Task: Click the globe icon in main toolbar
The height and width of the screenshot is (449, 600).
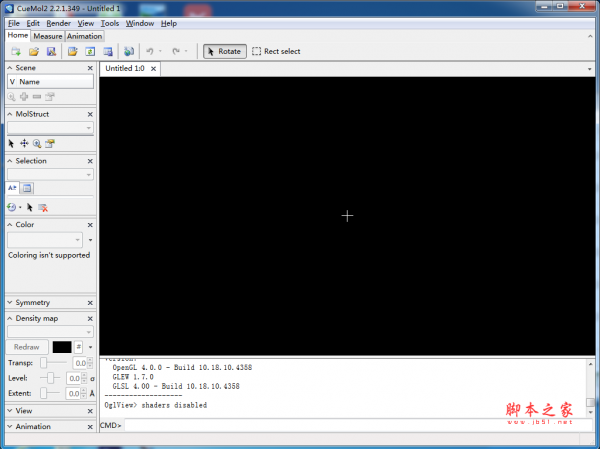Action: pos(129,51)
